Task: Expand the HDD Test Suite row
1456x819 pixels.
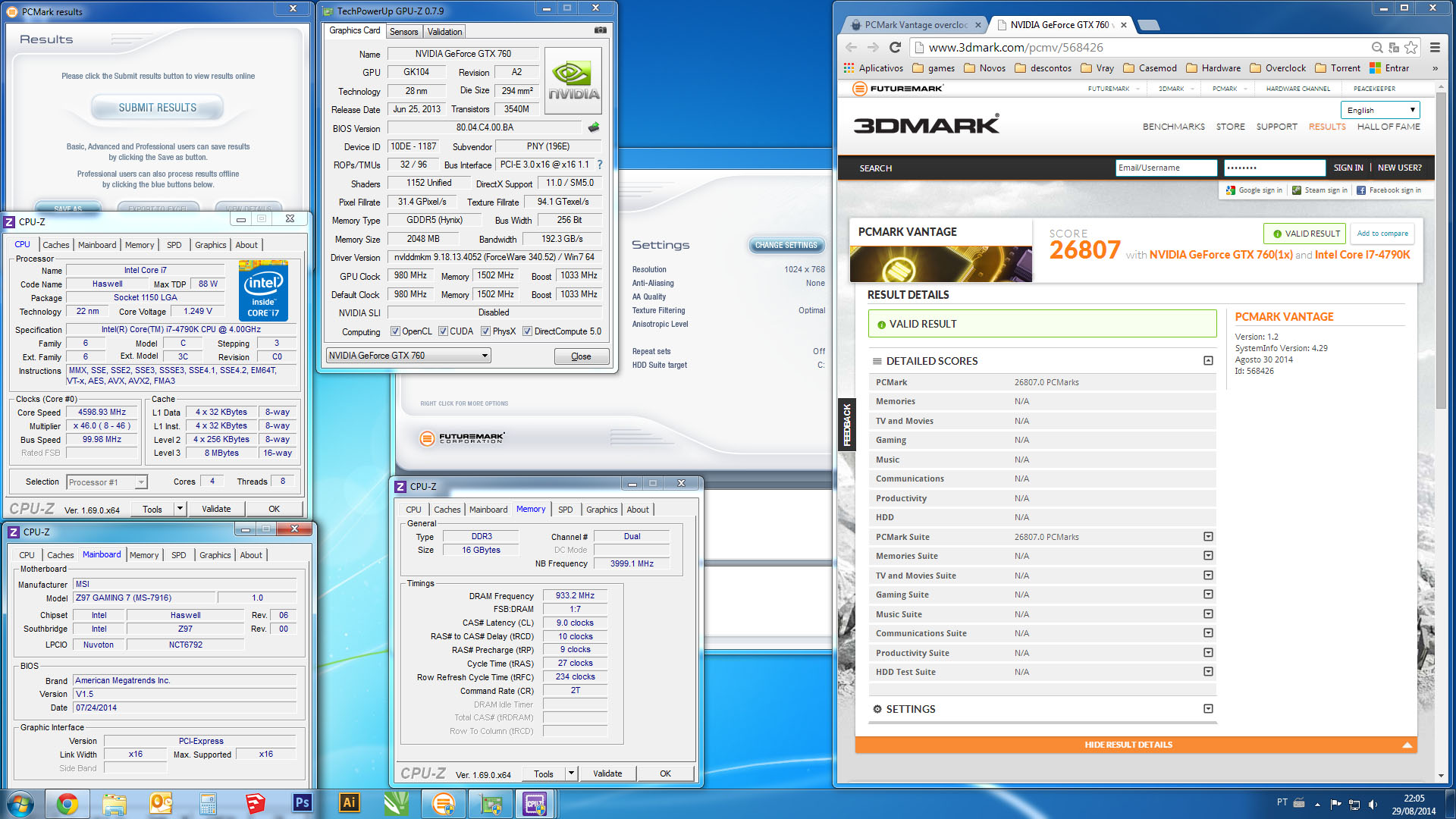Action: (1208, 672)
